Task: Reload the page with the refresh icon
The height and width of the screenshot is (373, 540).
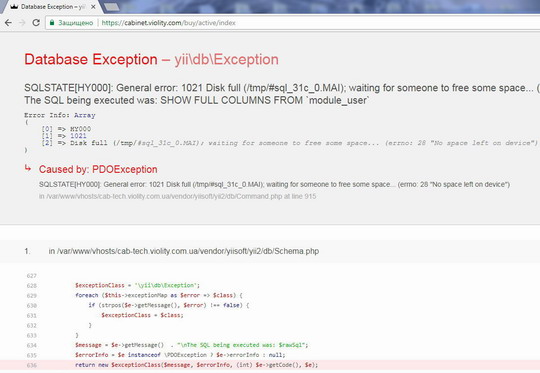Action: coord(36,23)
